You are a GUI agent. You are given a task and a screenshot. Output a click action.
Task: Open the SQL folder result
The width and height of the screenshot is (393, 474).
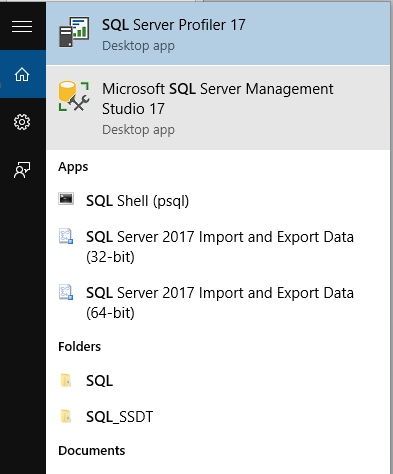218,380
